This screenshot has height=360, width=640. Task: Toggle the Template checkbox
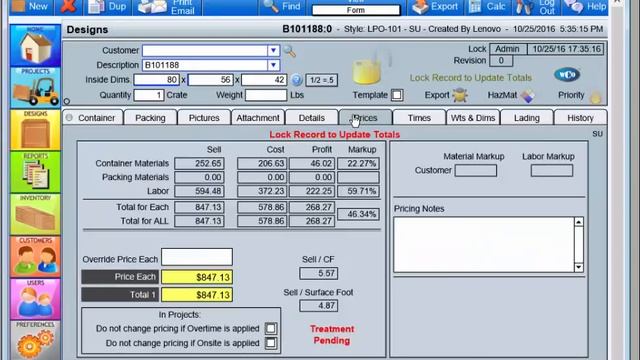click(x=397, y=95)
